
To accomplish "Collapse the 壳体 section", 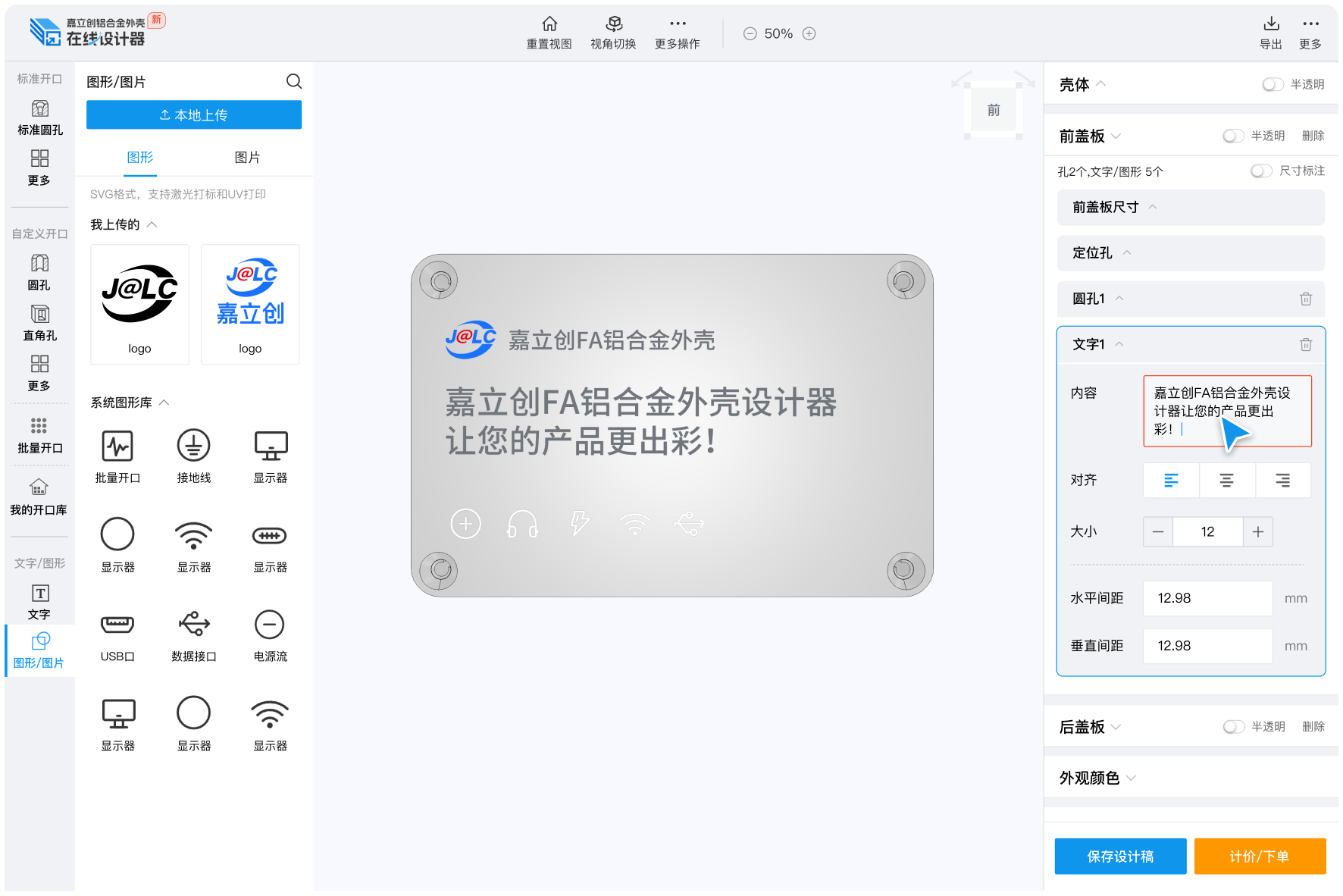I will tap(1101, 83).
